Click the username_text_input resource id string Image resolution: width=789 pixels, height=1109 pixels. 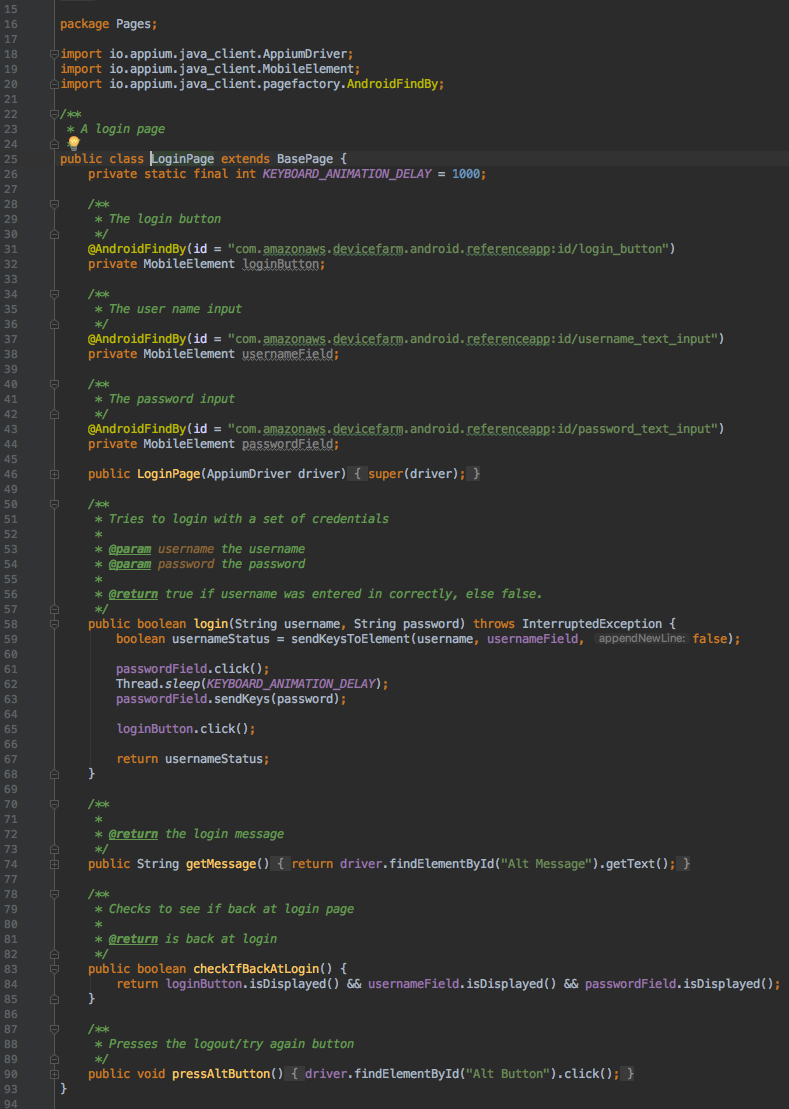pos(473,339)
